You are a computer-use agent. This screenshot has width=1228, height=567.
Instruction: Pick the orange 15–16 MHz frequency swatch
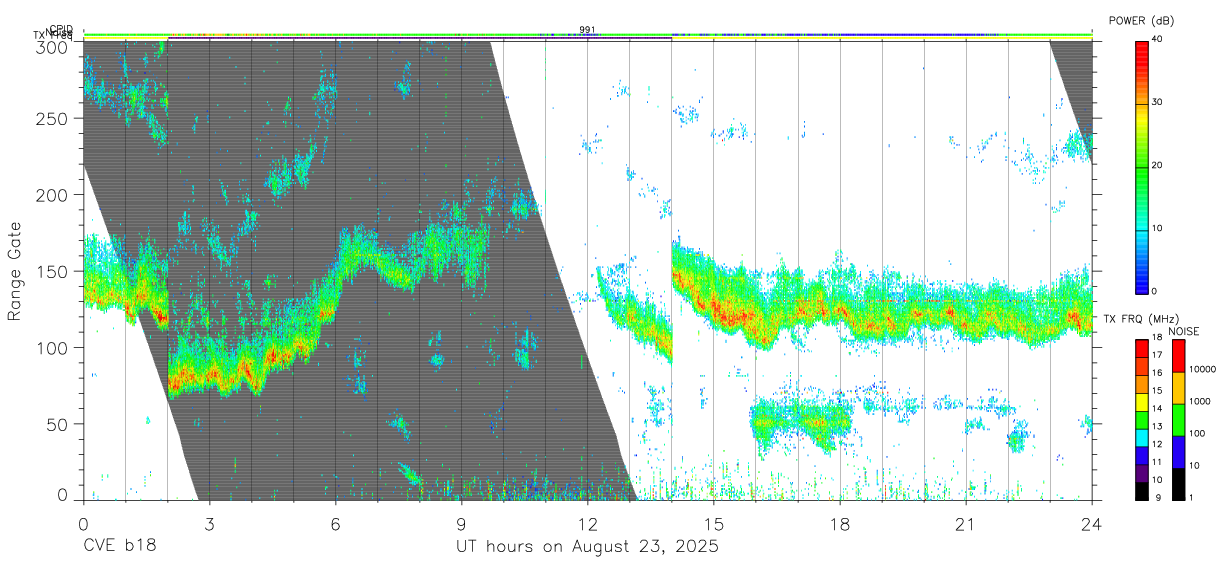(x=1140, y=382)
